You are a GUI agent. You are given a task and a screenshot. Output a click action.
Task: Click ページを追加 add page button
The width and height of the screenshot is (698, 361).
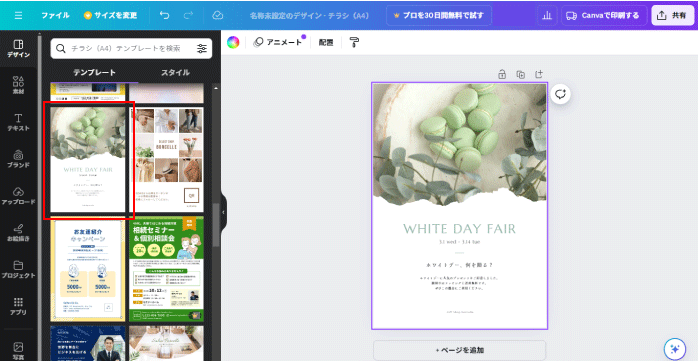(x=459, y=350)
